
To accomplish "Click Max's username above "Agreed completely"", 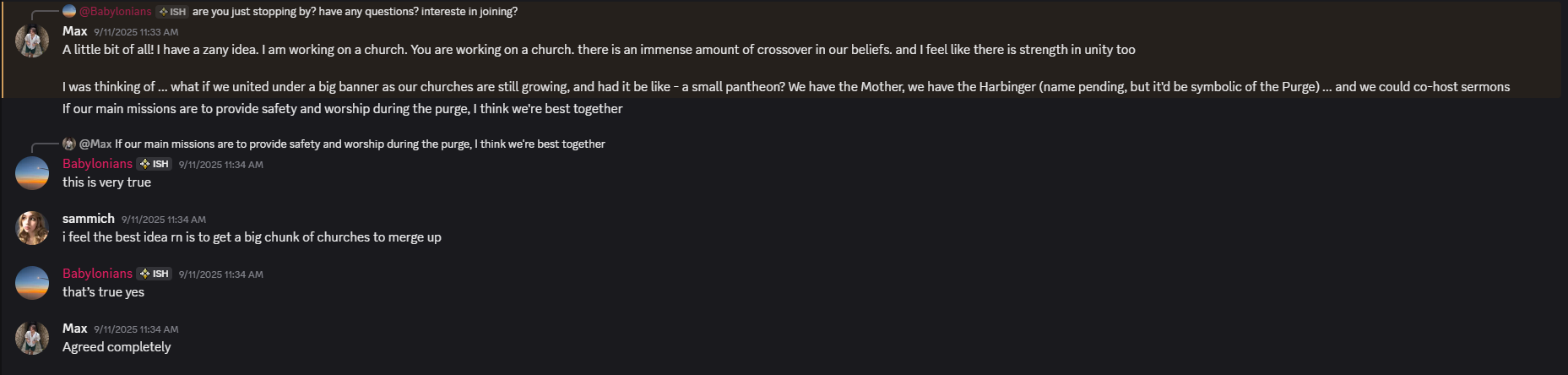I will point(74,329).
